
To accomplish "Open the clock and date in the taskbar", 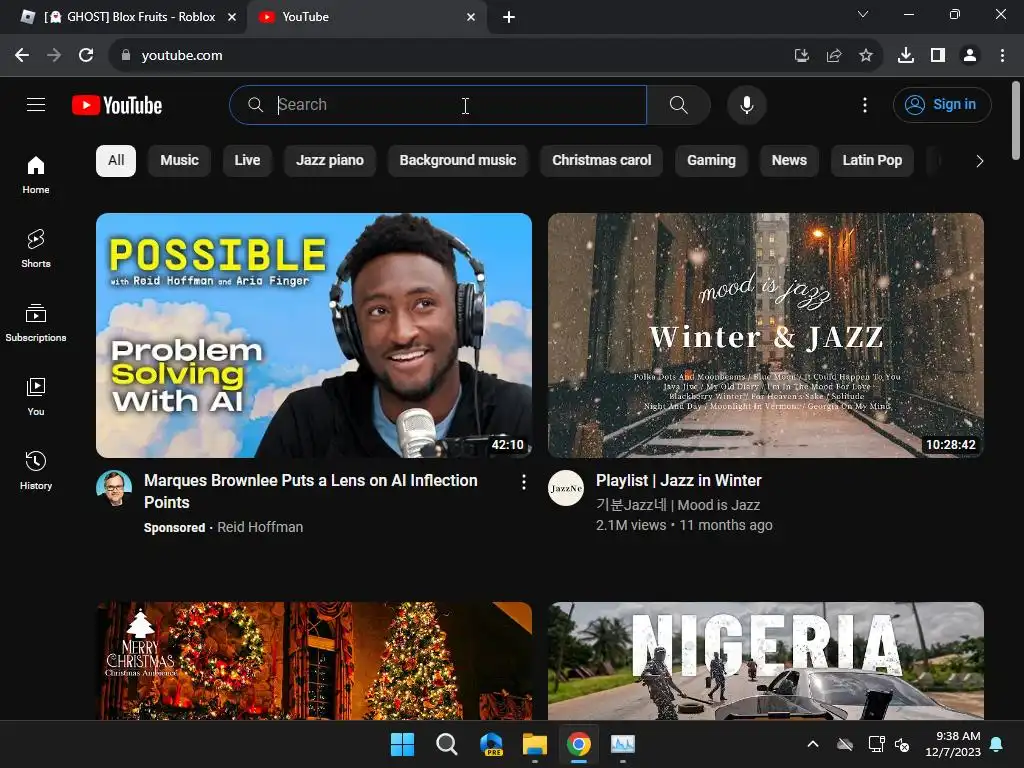I will coord(953,744).
